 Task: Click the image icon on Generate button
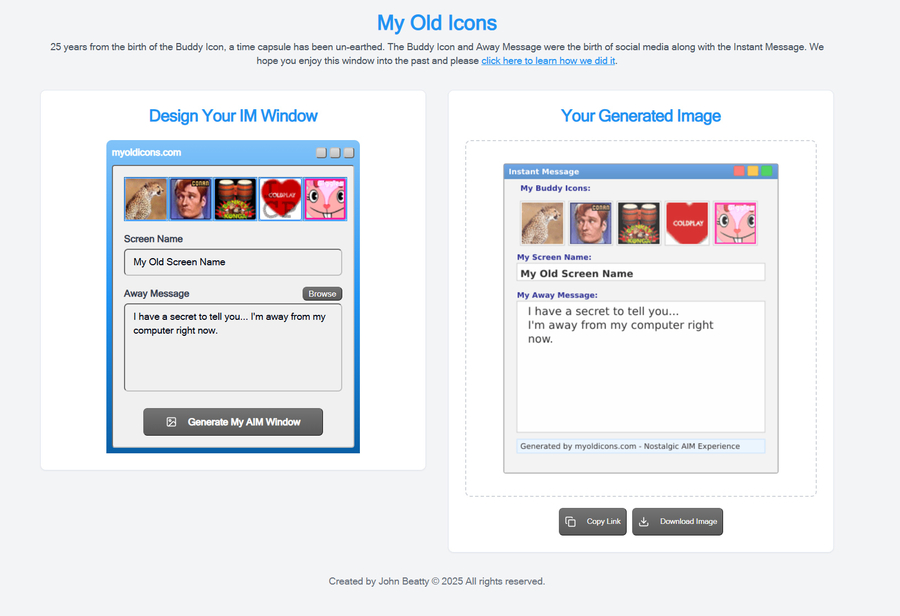coord(171,422)
